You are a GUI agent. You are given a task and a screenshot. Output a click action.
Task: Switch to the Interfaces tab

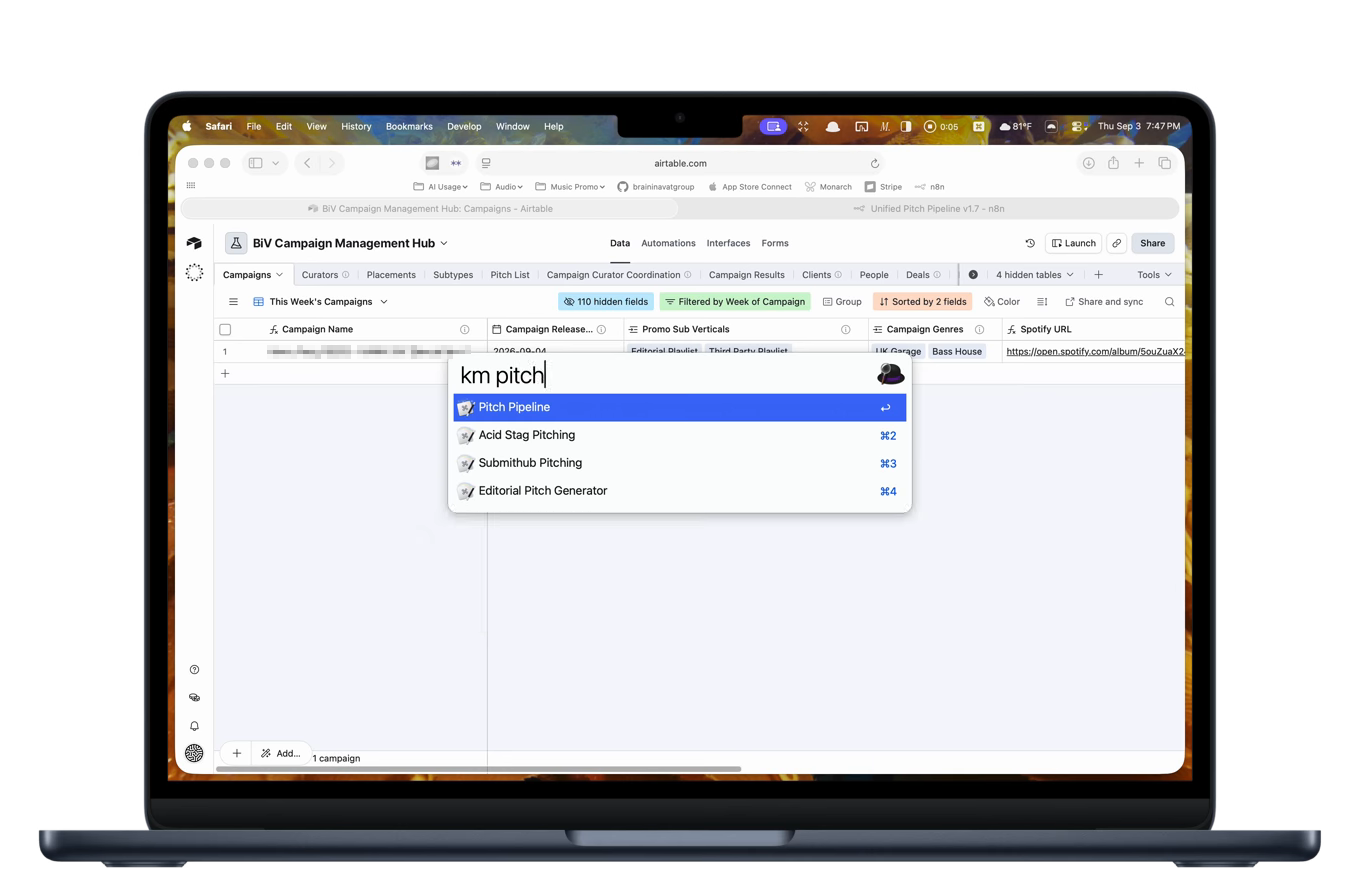728,243
